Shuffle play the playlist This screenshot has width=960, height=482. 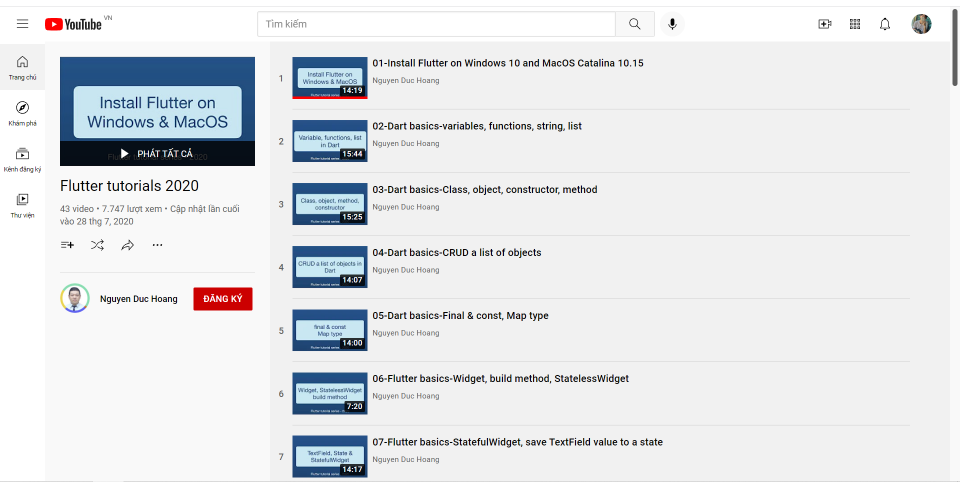97,245
